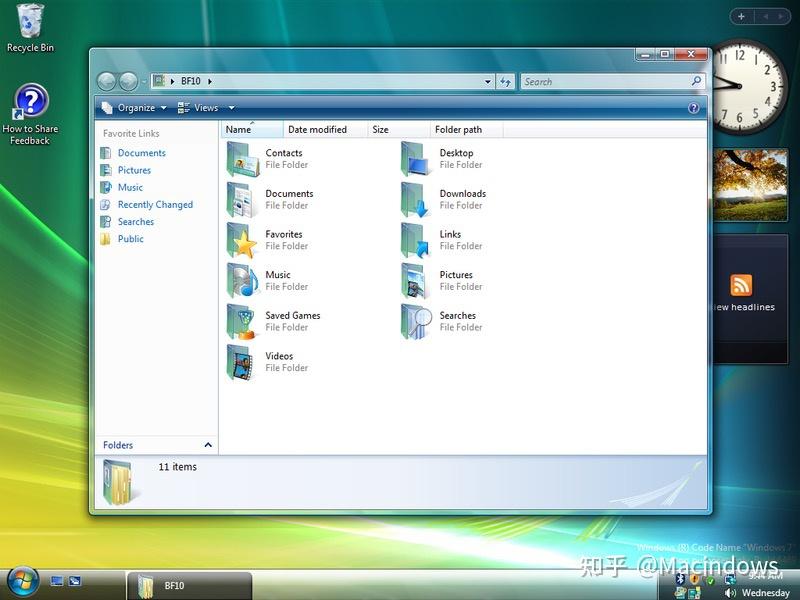Open the Recycle Bin
Viewport: 800px width, 600px height.
28,22
